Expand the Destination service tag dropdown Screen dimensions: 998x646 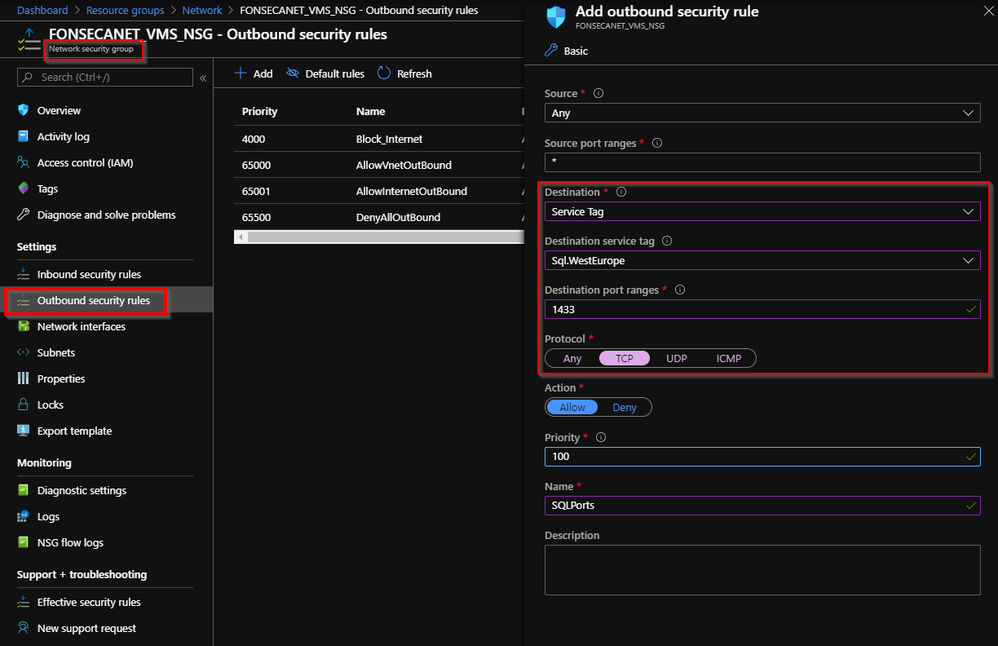point(762,261)
